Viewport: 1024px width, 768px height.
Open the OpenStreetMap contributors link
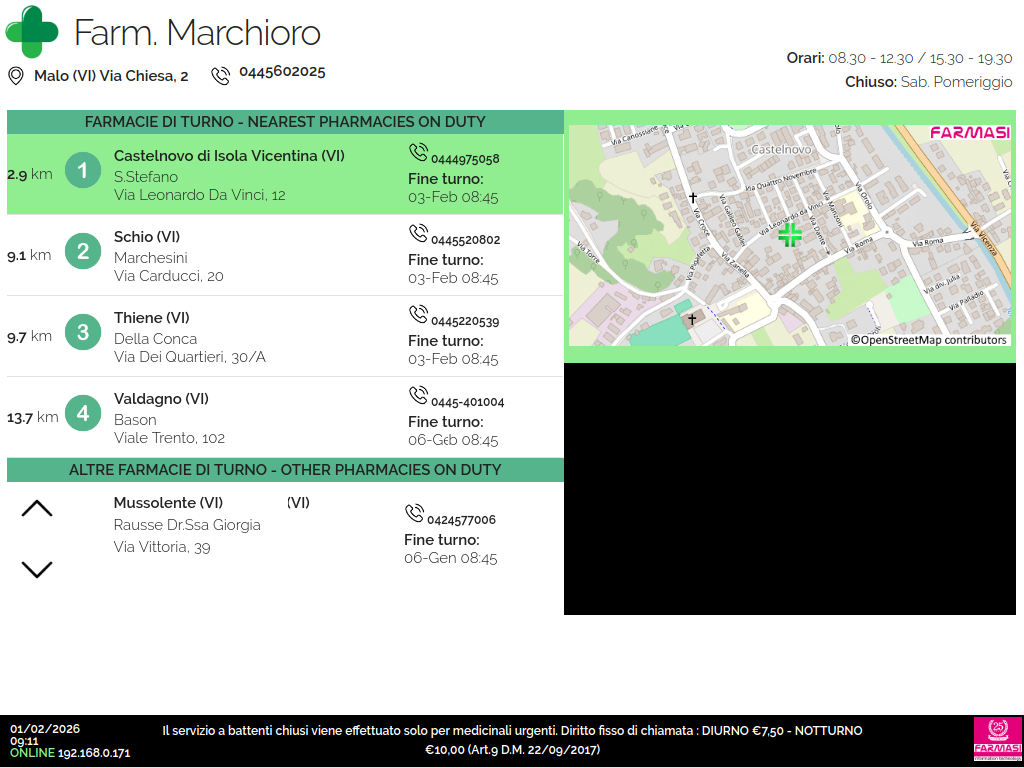click(929, 340)
